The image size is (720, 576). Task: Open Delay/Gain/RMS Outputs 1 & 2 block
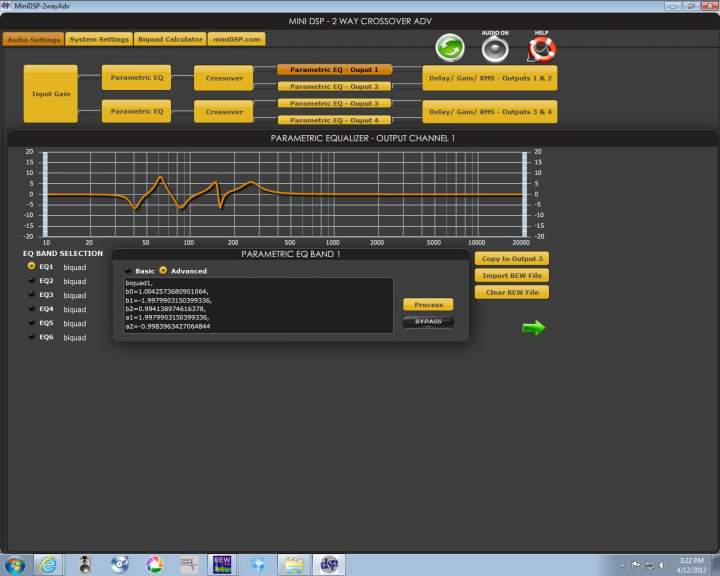pos(490,78)
